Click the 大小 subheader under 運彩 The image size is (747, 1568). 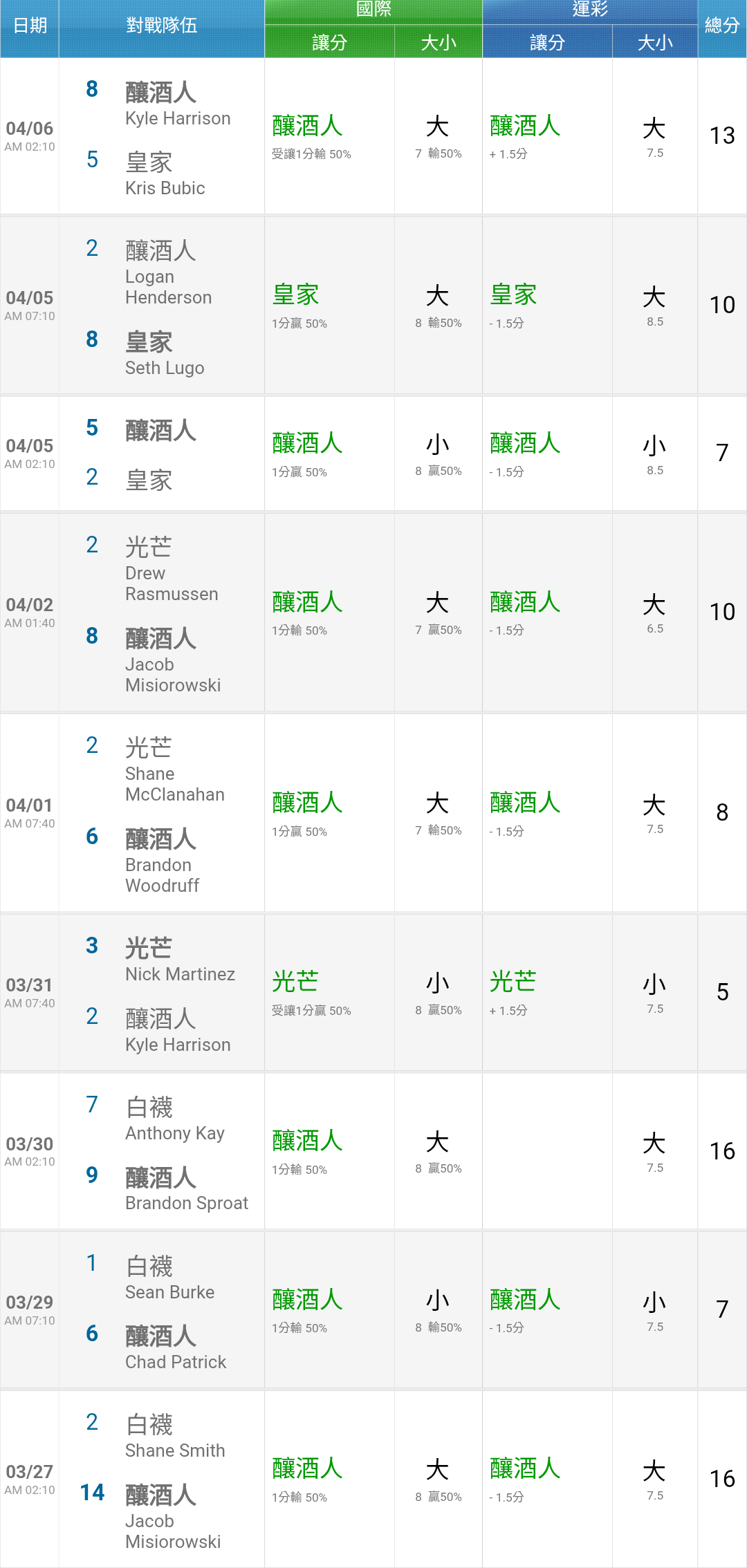[x=655, y=43]
